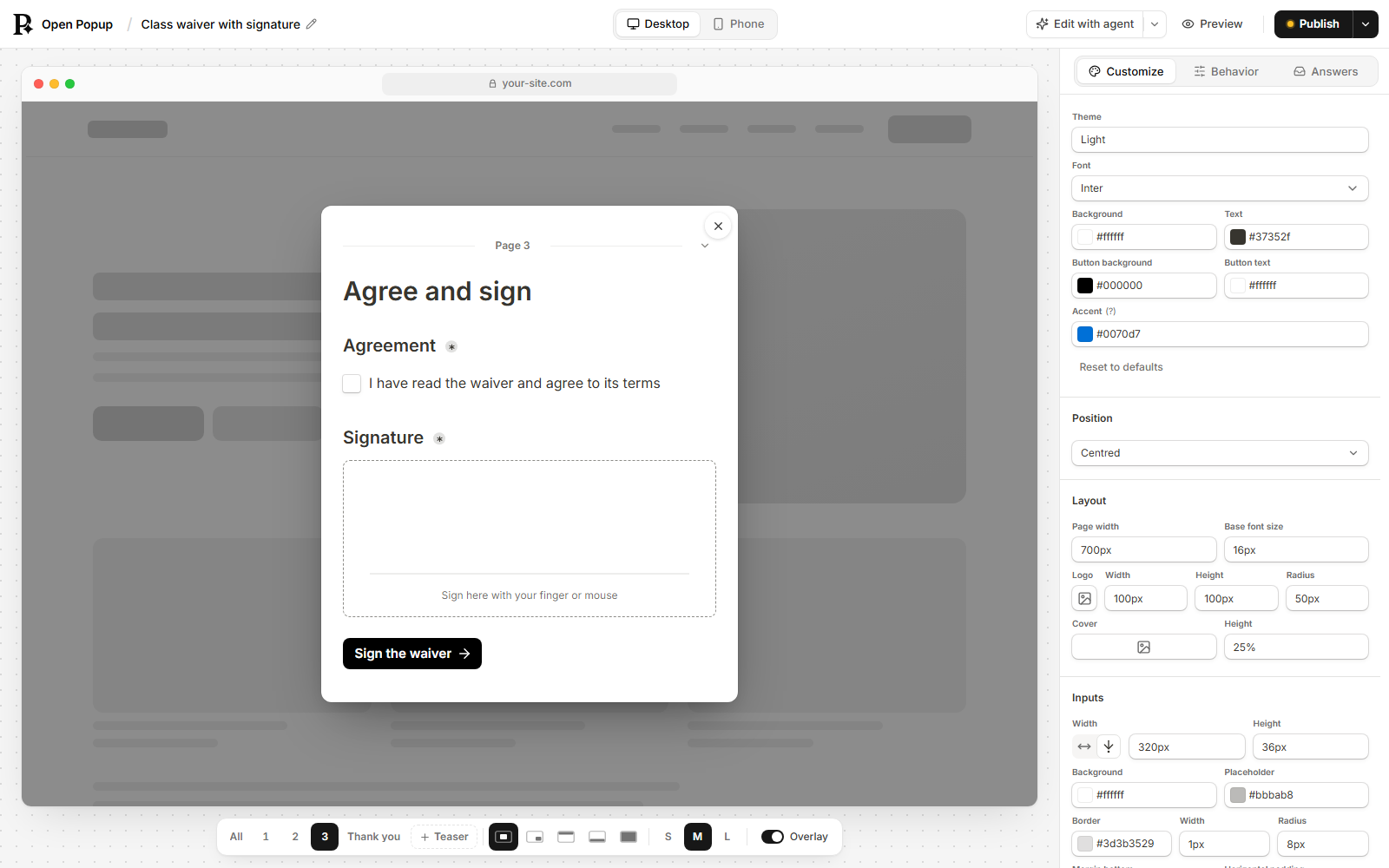Expand the Edit with agent dropdown arrow
1389x868 pixels.
coord(1155,24)
